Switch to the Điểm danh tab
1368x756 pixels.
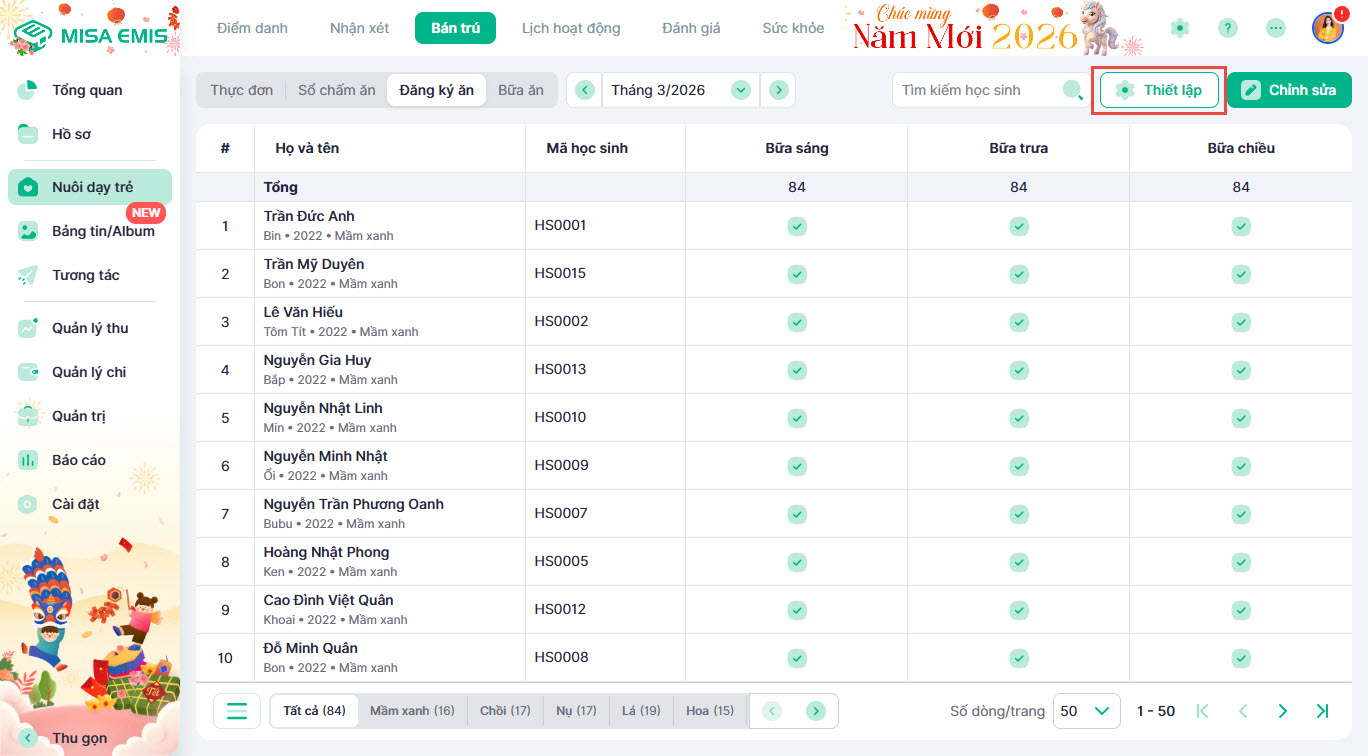[252, 28]
